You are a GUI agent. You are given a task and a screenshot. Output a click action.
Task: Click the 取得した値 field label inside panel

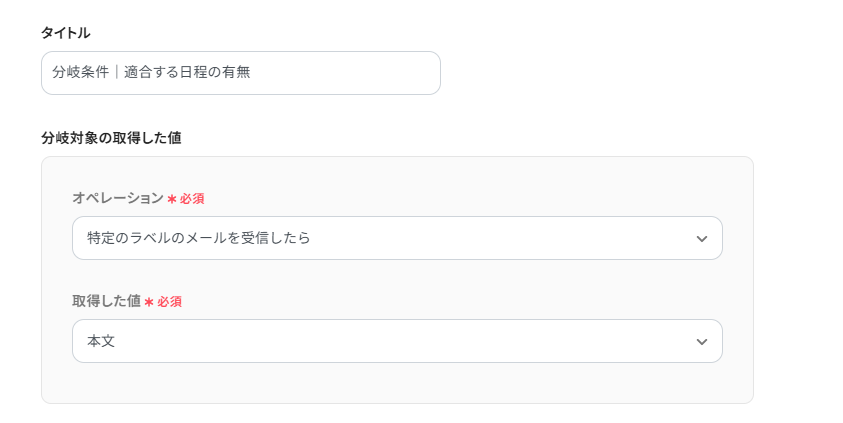(106, 301)
